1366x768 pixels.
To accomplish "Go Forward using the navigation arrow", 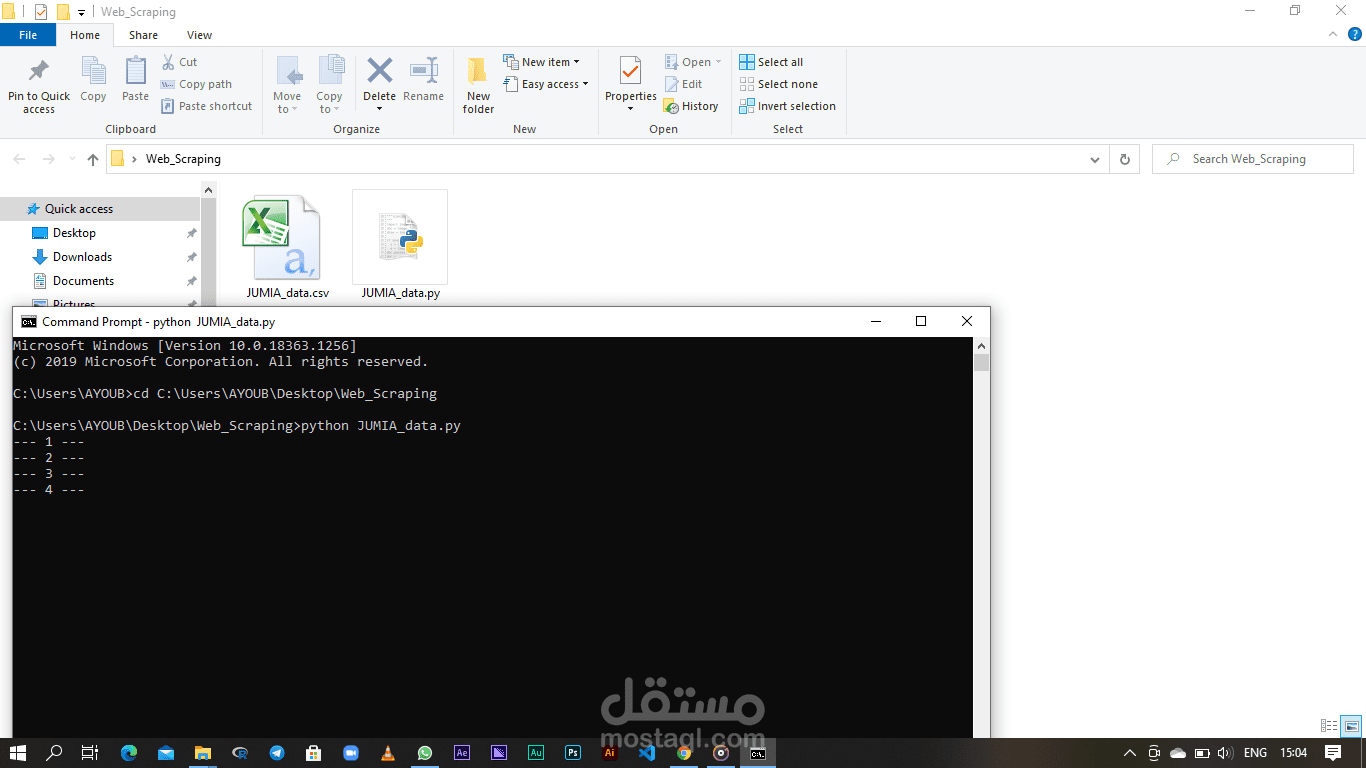I will pyautogui.click(x=48, y=159).
